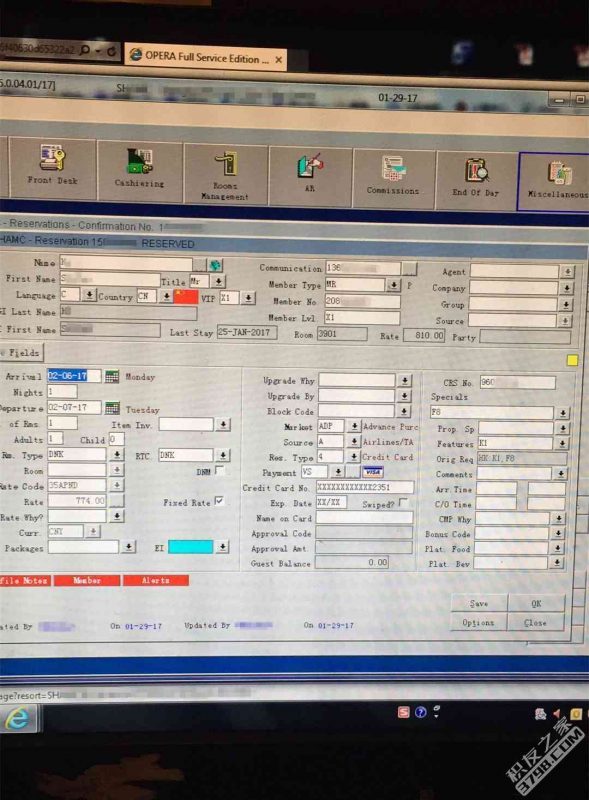Viewport: 589px width, 800px height.
Task: Click the CRS No. field
Action: [x=518, y=382]
